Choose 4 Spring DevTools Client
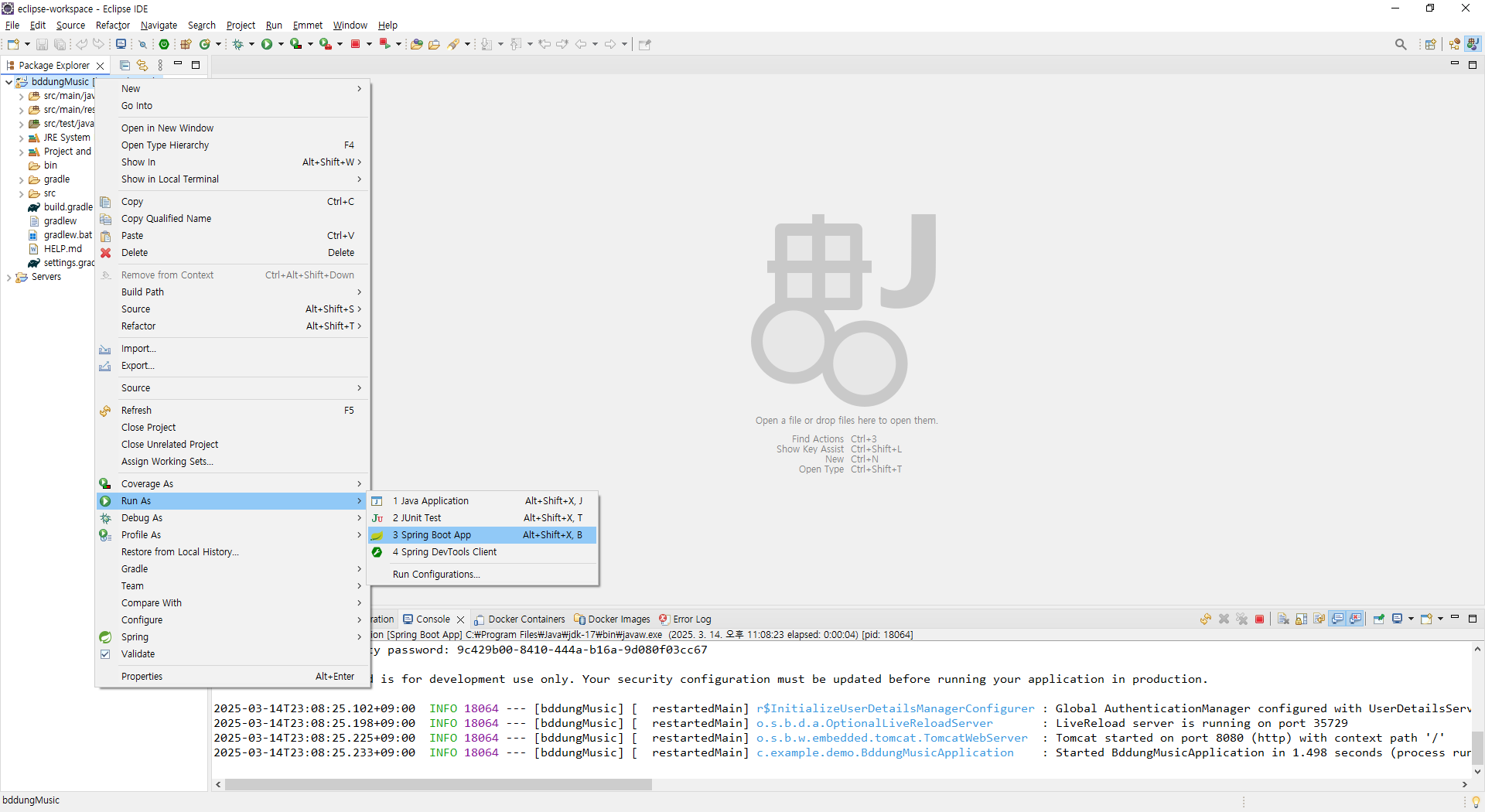The width and height of the screenshot is (1485, 812). tap(483, 552)
